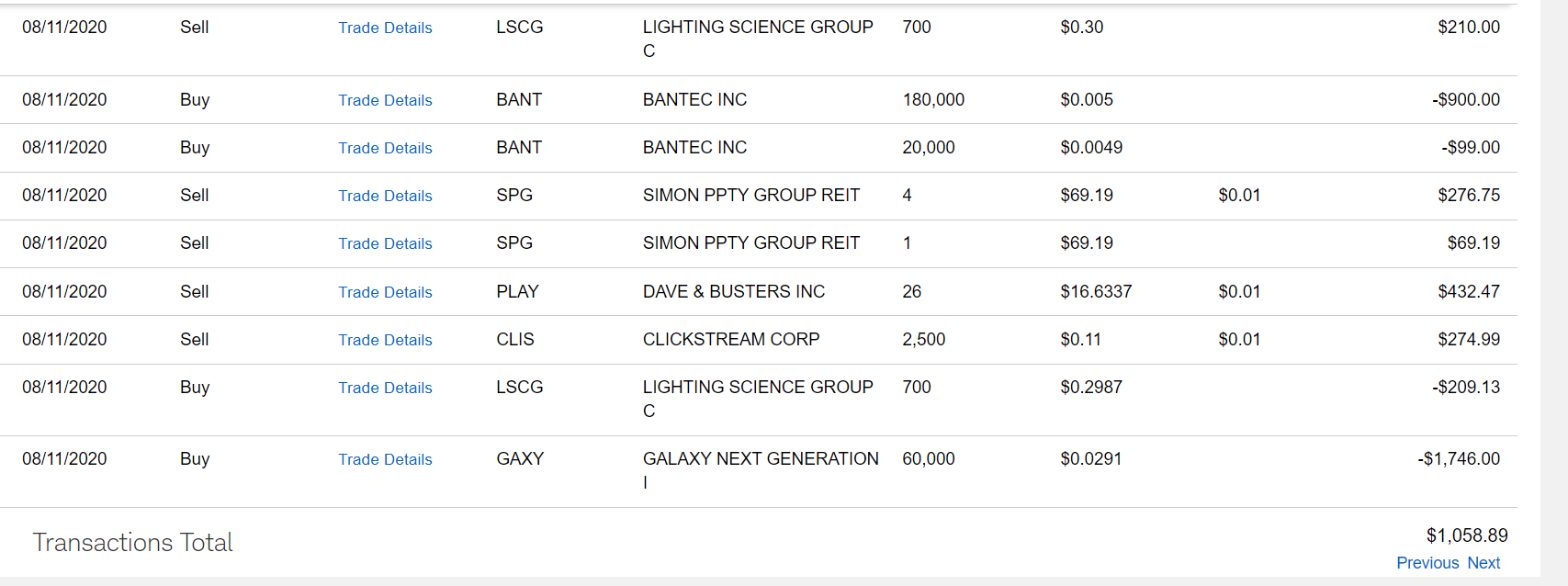
Task: Go to the Previous transactions page
Action: [x=1427, y=563]
